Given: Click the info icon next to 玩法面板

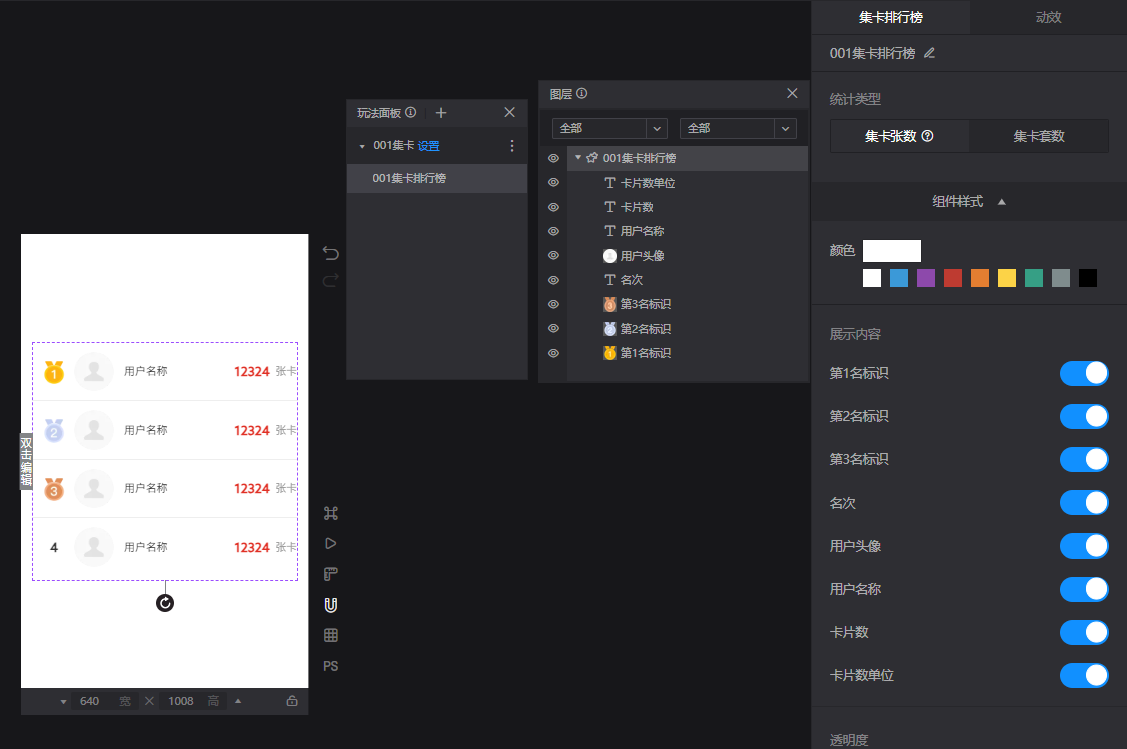Looking at the screenshot, I should pyautogui.click(x=410, y=112).
